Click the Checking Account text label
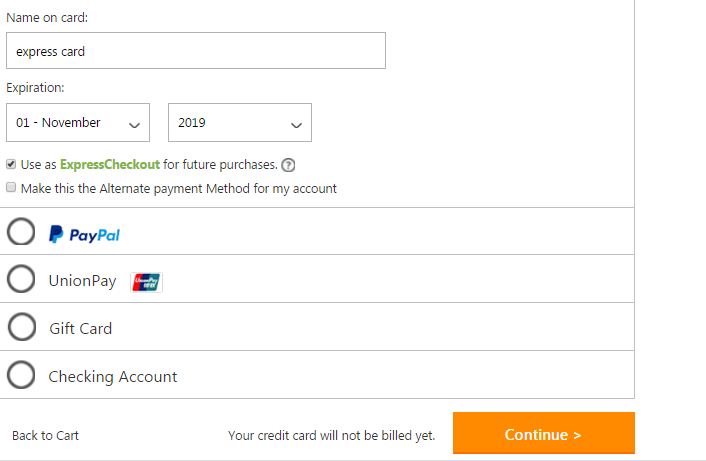 (x=112, y=377)
